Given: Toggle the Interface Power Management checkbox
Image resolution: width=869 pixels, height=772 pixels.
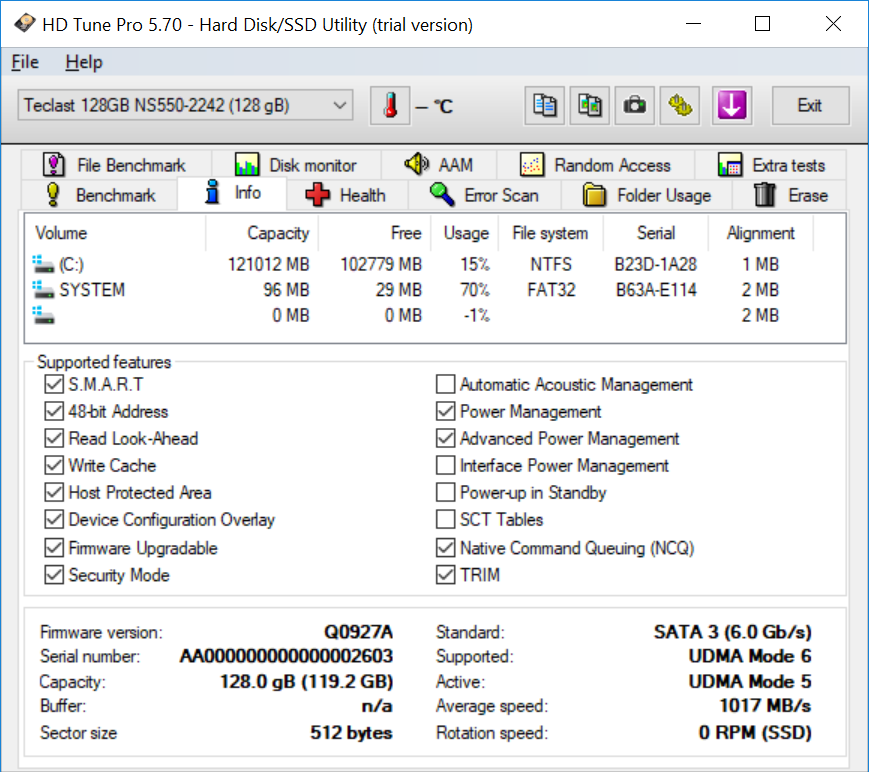Looking at the screenshot, I should [446, 466].
